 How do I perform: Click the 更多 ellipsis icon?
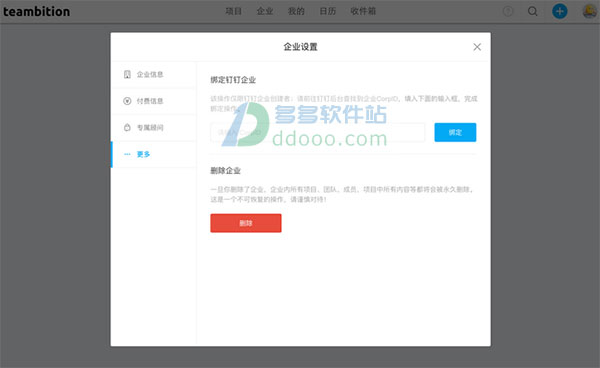[127, 154]
